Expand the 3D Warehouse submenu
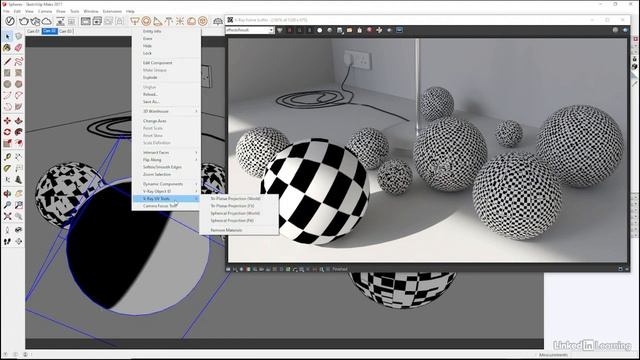Viewport: 640px width, 360px height. [167, 111]
